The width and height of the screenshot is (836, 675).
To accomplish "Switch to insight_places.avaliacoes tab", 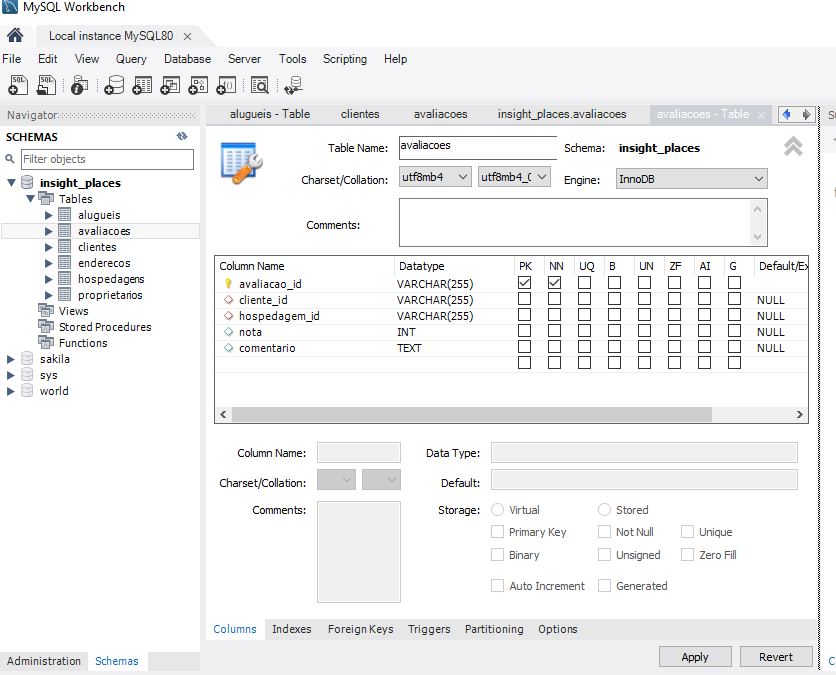I will pos(562,114).
